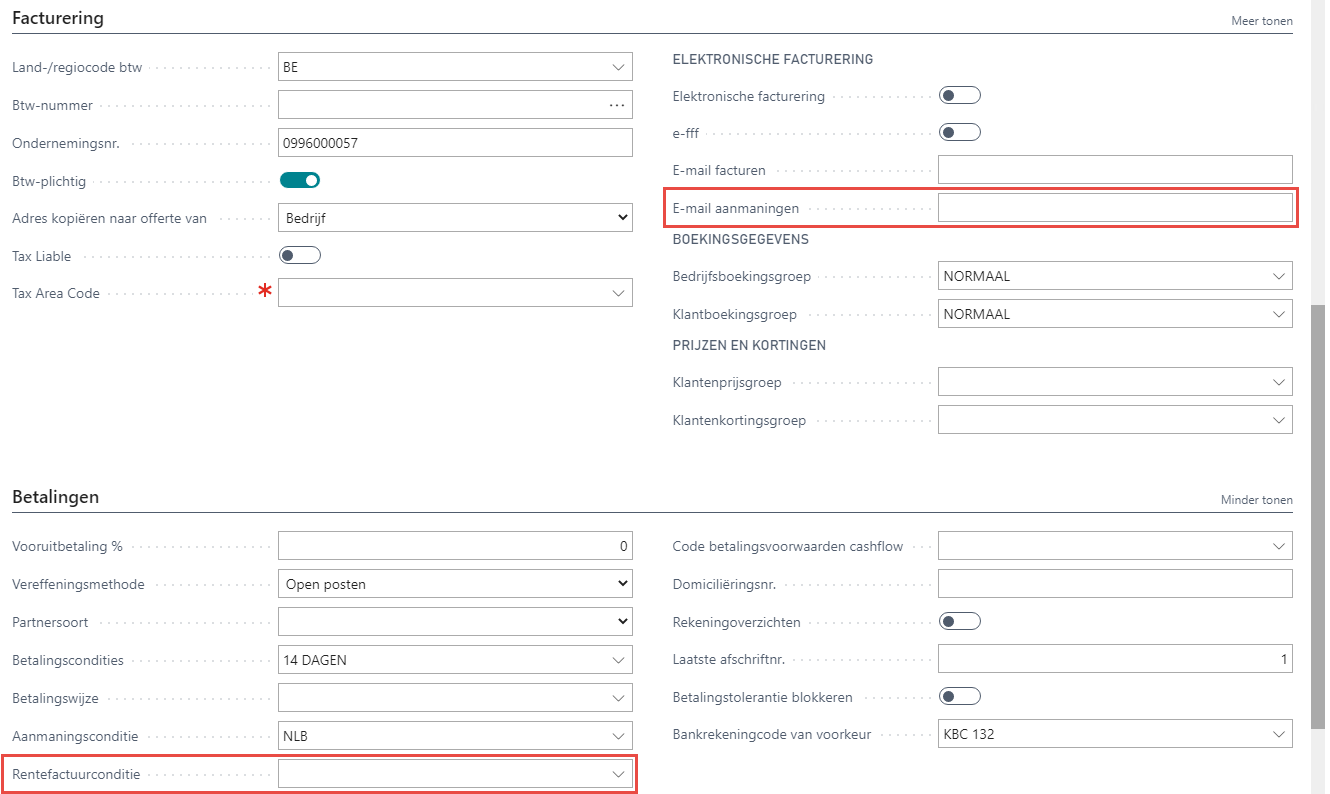Click the Btw-nummer ellipsis lookup icon

(x=617, y=105)
